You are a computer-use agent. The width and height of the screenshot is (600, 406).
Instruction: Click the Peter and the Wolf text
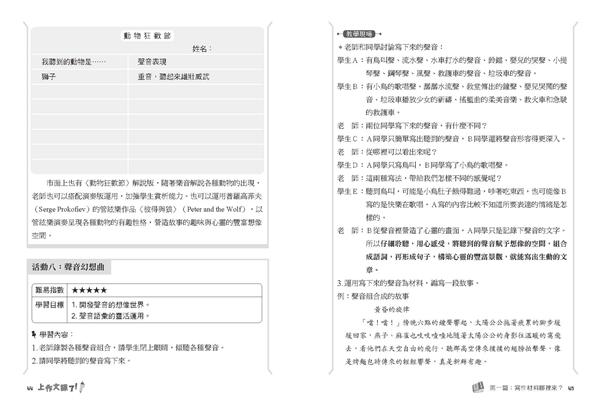coord(215,209)
